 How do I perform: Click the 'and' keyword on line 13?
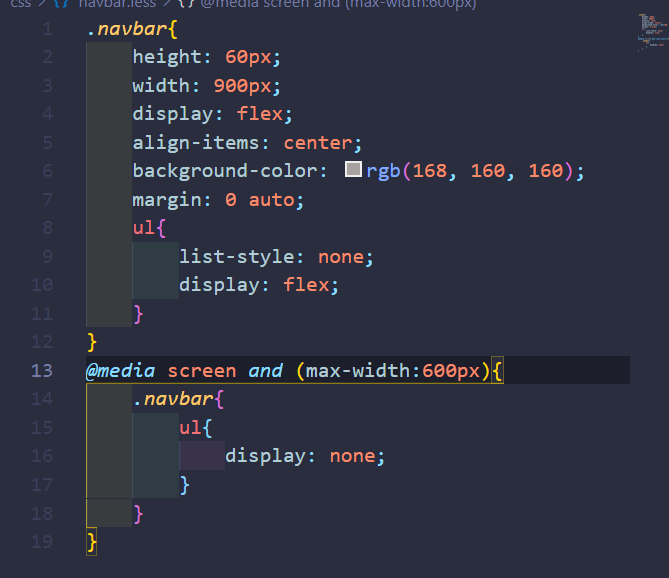(x=265, y=371)
